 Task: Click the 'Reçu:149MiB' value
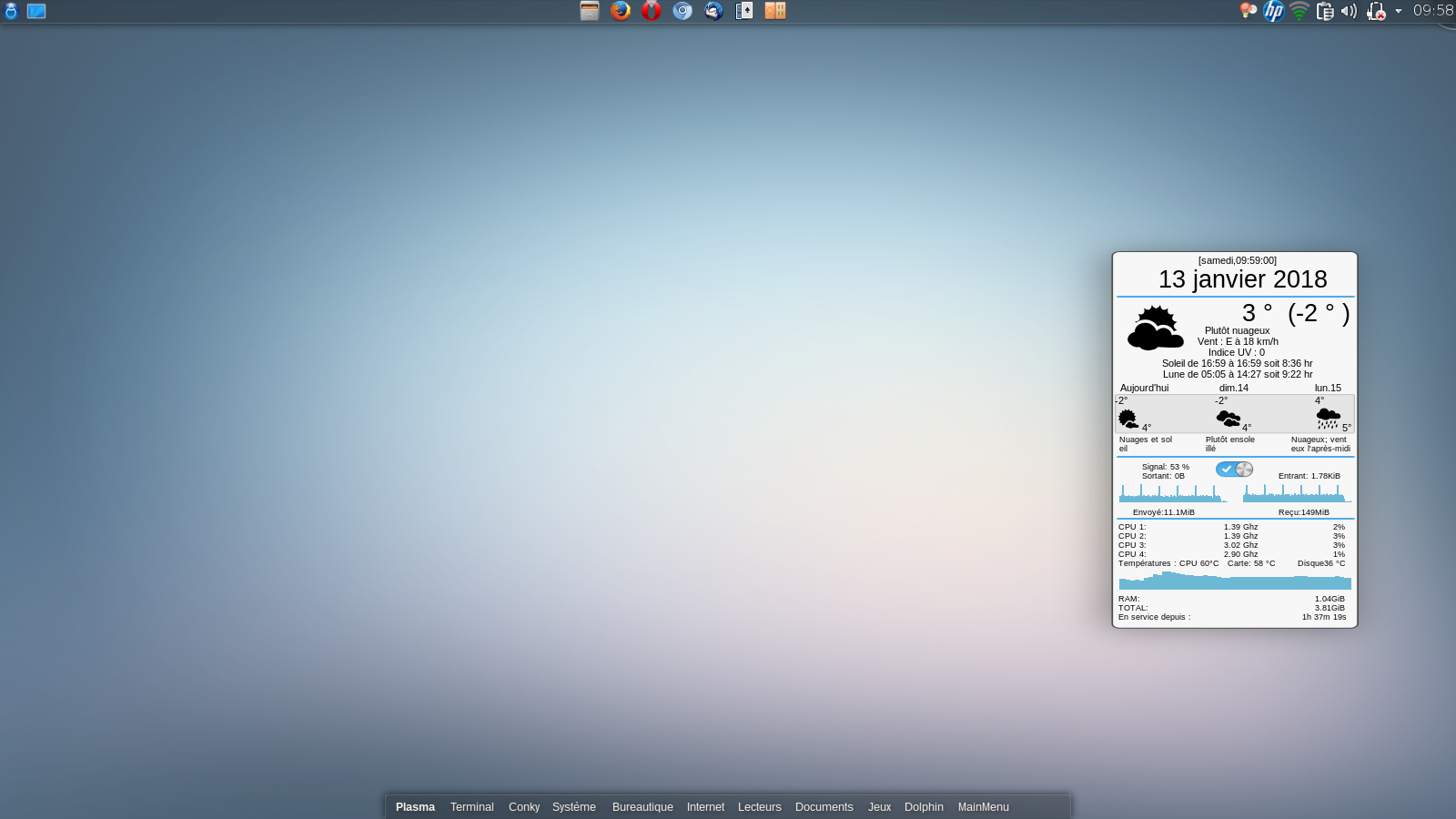[x=1304, y=512]
